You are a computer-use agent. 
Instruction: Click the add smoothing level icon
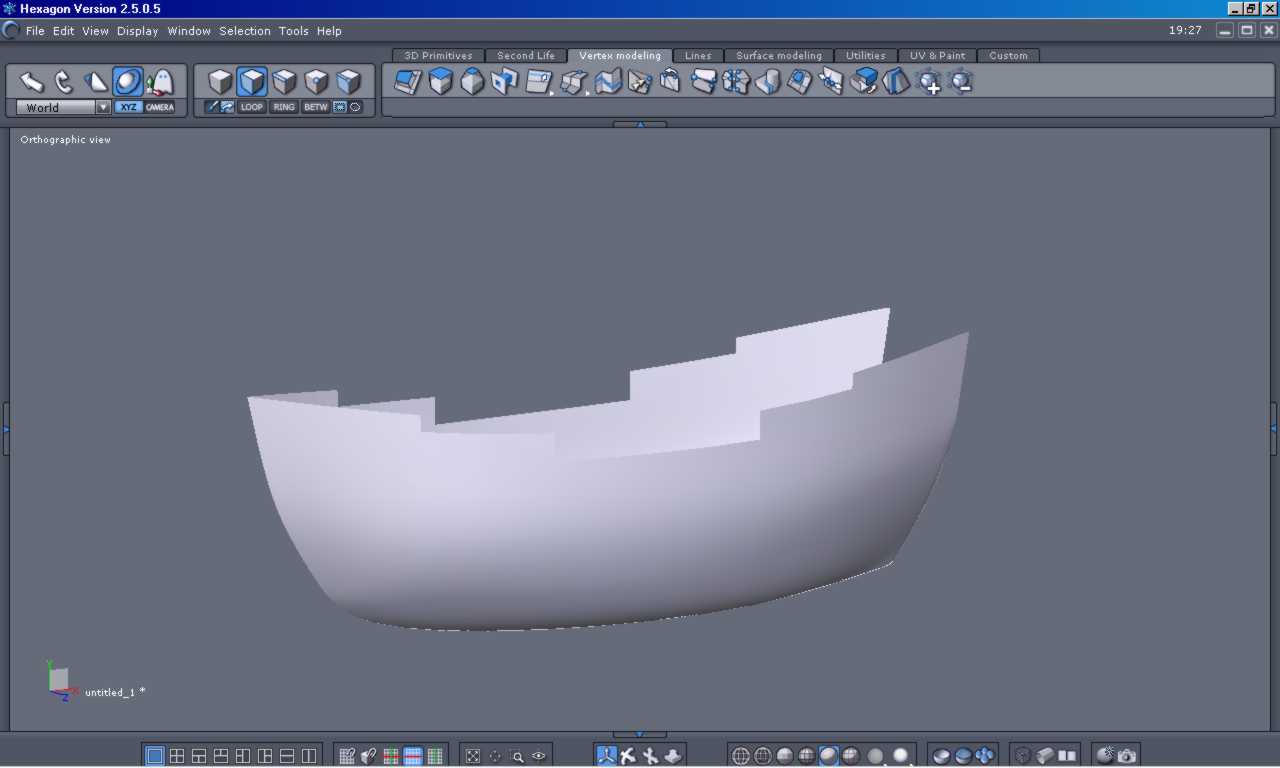pyautogui.click(x=929, y=82)
